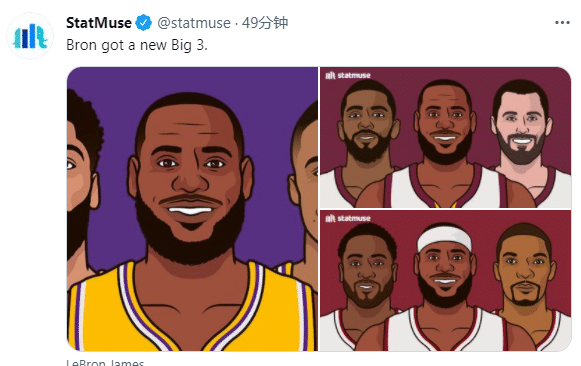This screenshot has height=366, width=581.
Task: Open the StatMuse display name link
Action: coord(99,23)
